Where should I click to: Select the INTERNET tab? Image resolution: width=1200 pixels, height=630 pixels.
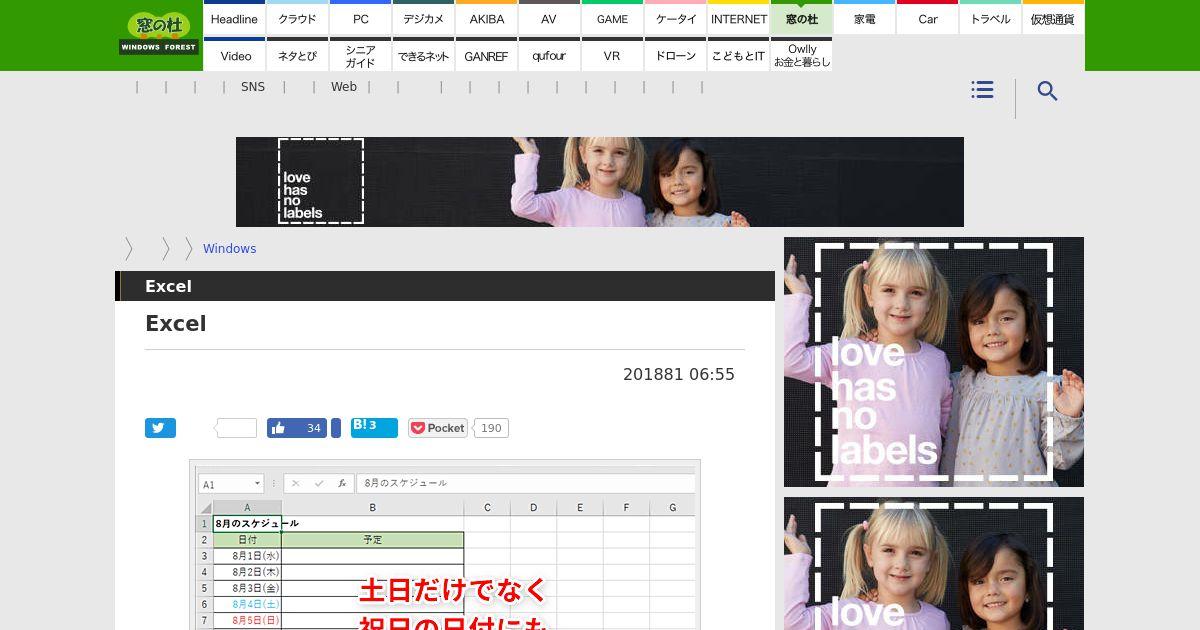pyautogui.click(x=738, y=18)
